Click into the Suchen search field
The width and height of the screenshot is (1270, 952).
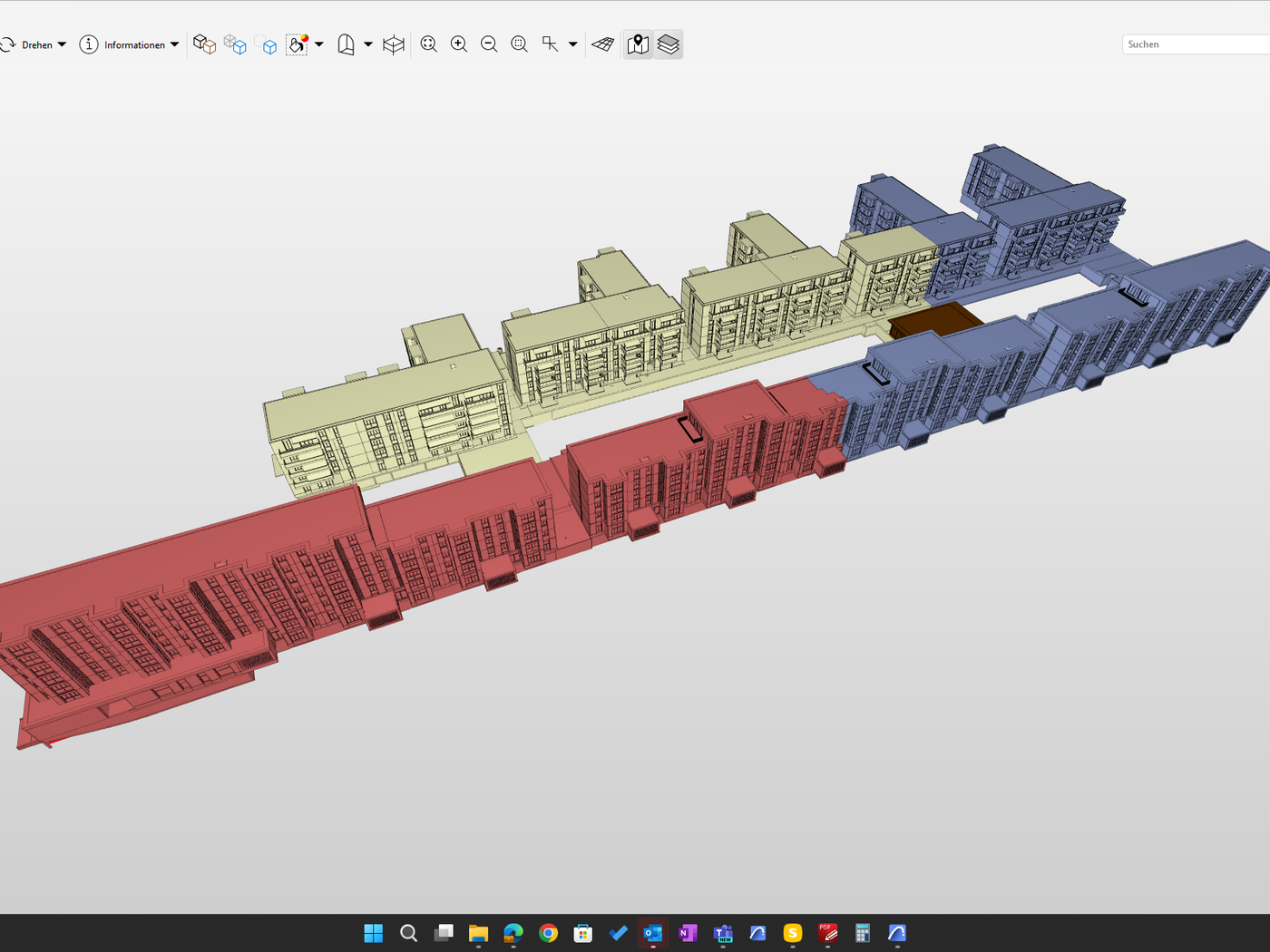pyautogui.click(x=1196, y=44)
